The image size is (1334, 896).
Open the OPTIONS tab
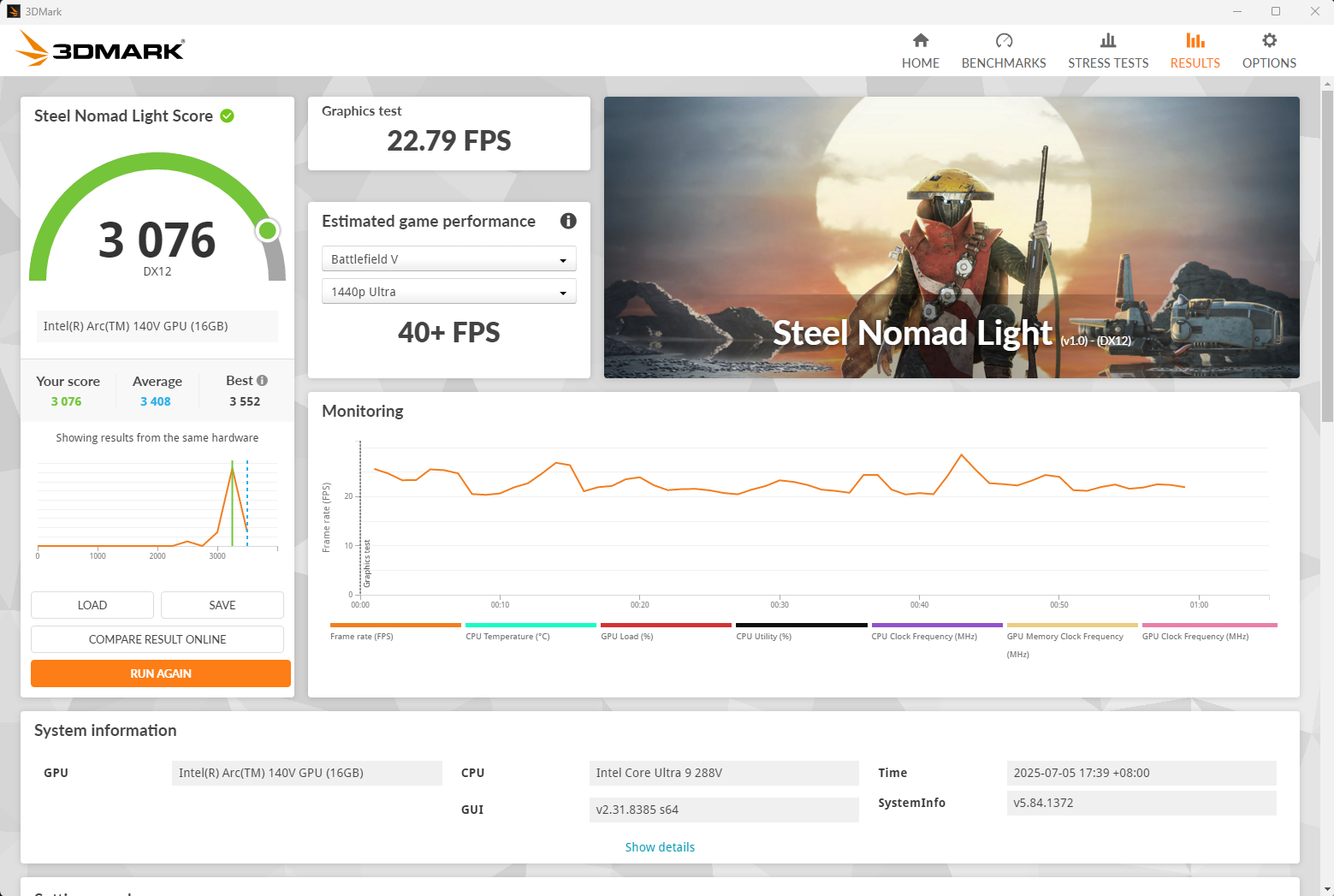click(1269, 51)
